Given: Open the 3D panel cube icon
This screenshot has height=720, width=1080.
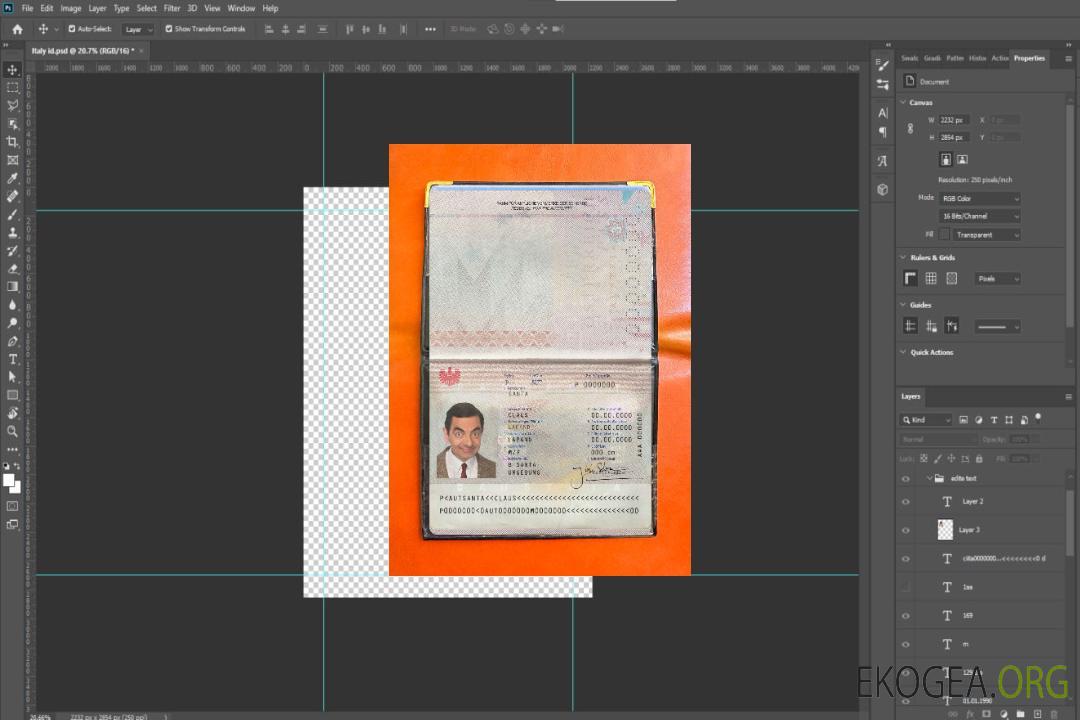Looking at the screenshot, I should [883, 189].
